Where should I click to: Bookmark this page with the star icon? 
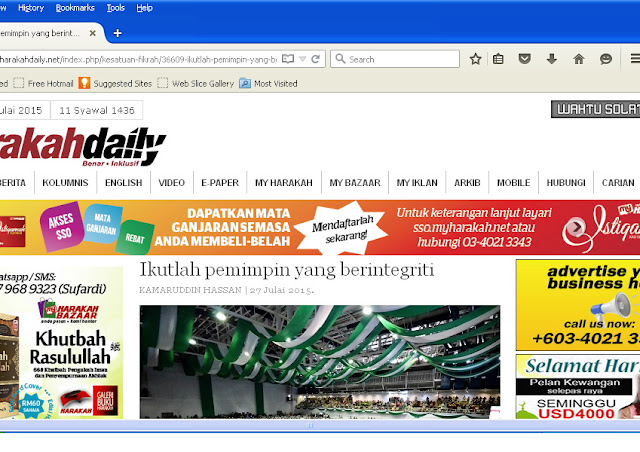tap(476, 59)
